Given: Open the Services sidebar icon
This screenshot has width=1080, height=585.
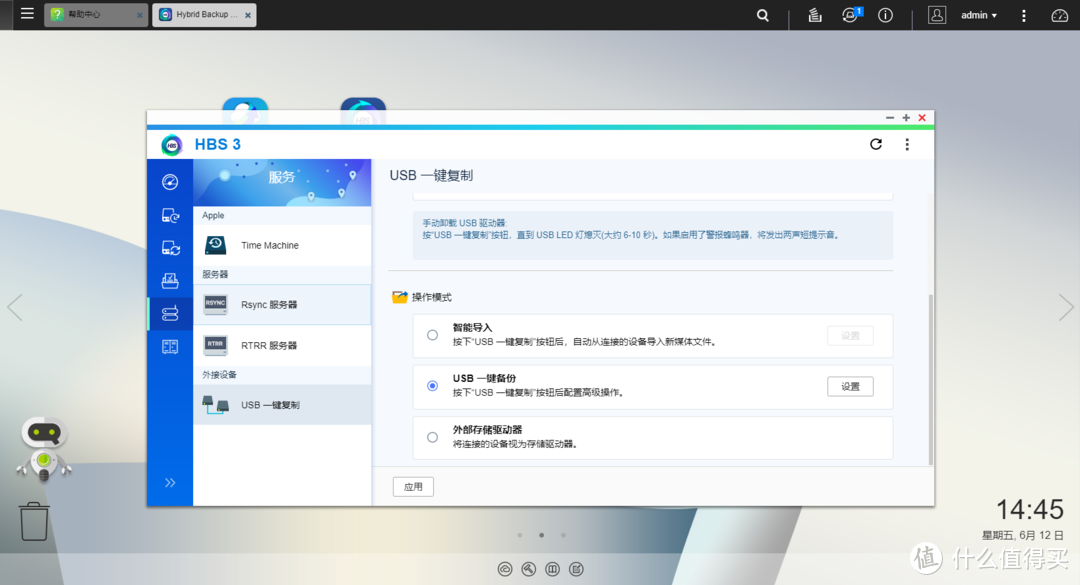Looking at the screenshot, I should tap(170, 313).
